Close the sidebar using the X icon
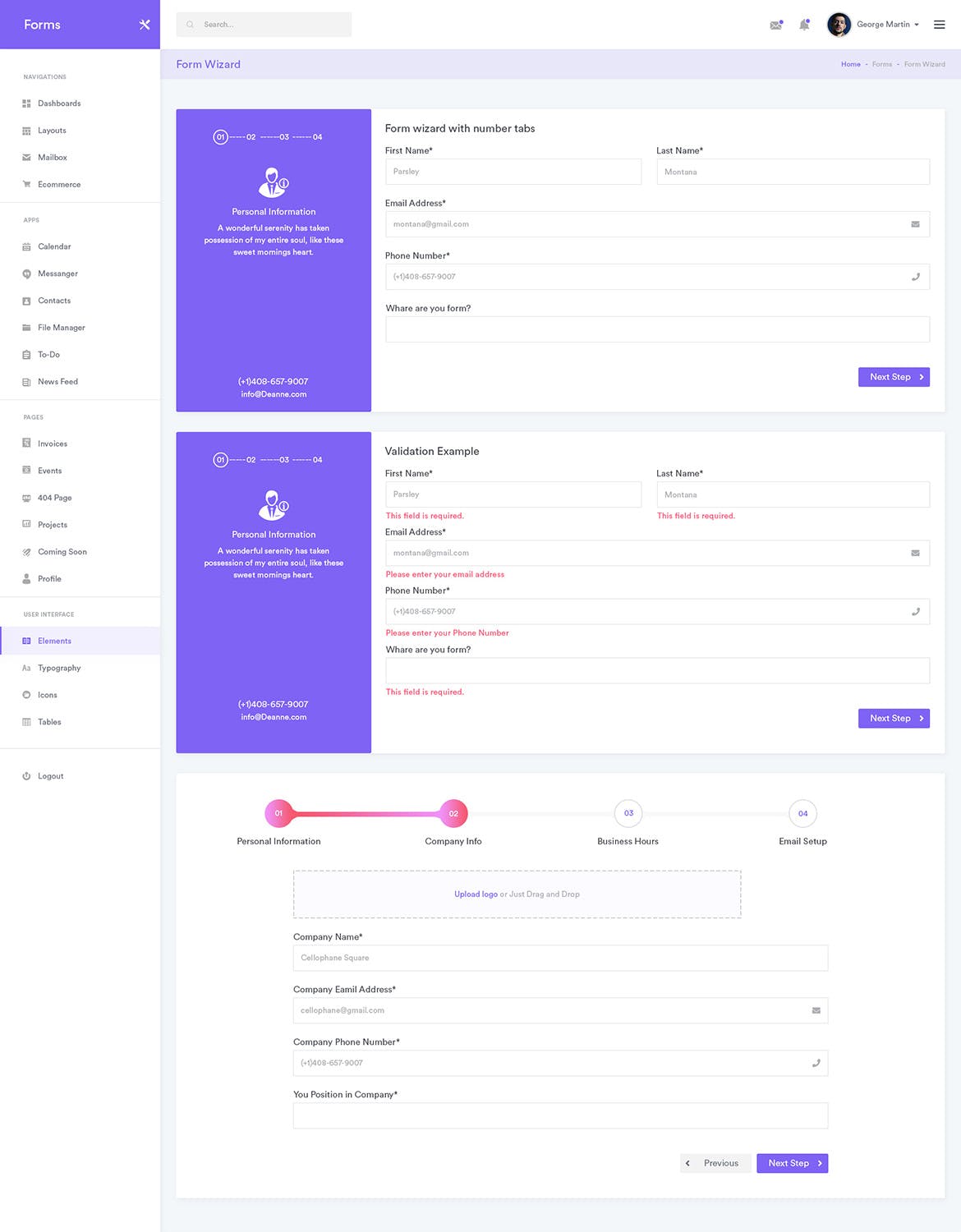This screenshot has width=961, height=1232. pyautogui.click(x=144, y=24)
